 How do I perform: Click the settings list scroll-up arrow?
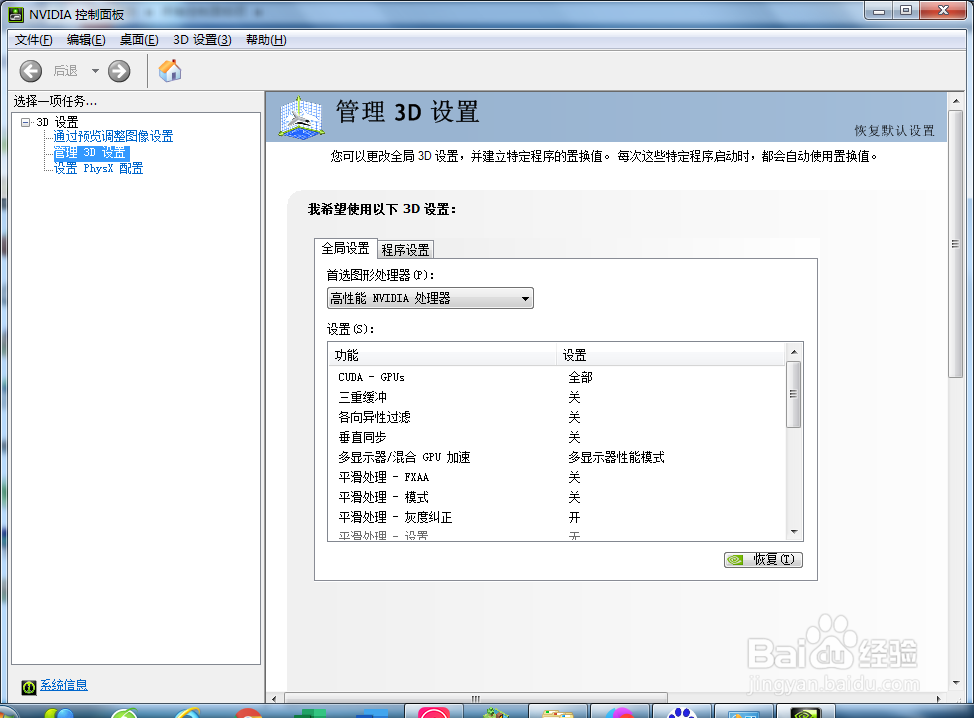794,352
